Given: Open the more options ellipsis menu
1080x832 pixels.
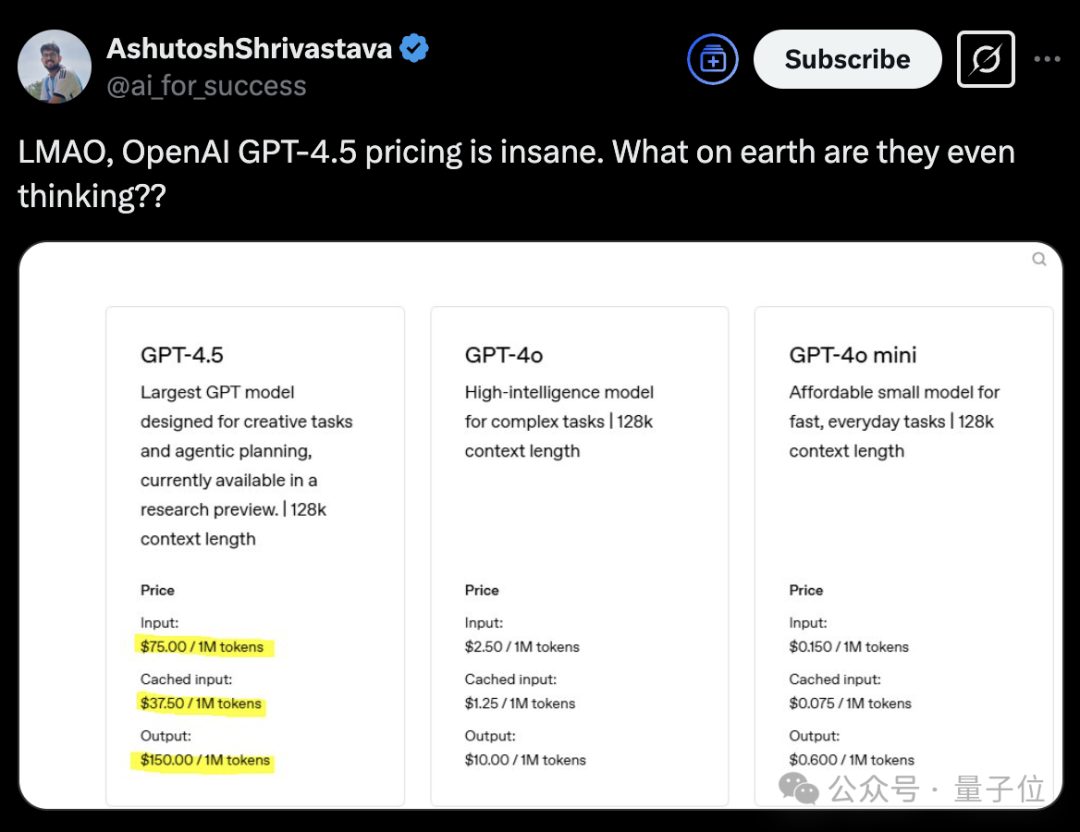Looking at the screenshot, I should (1047, 59).
